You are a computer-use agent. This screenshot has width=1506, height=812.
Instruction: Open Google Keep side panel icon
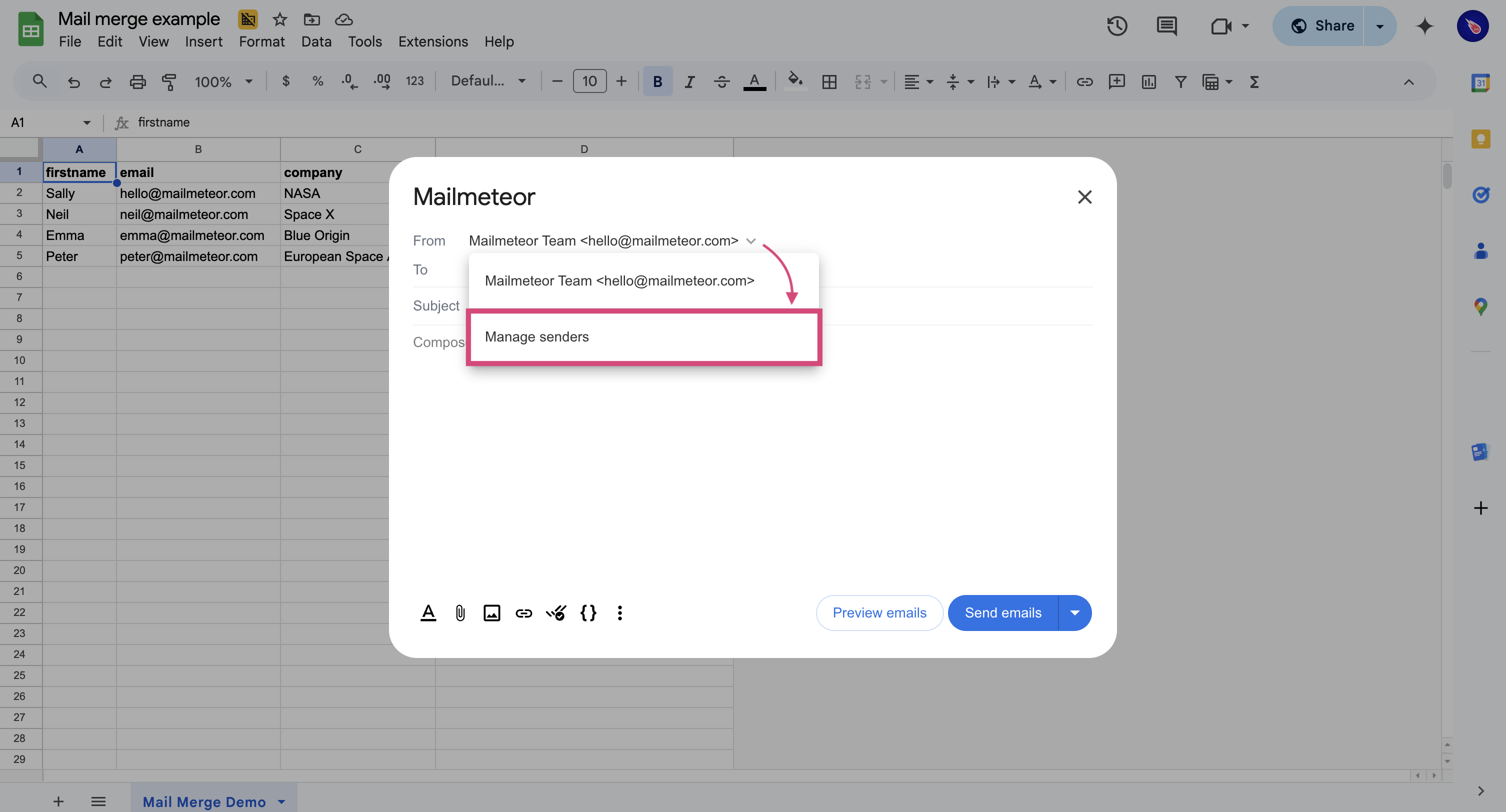[x=1480, y=139]
